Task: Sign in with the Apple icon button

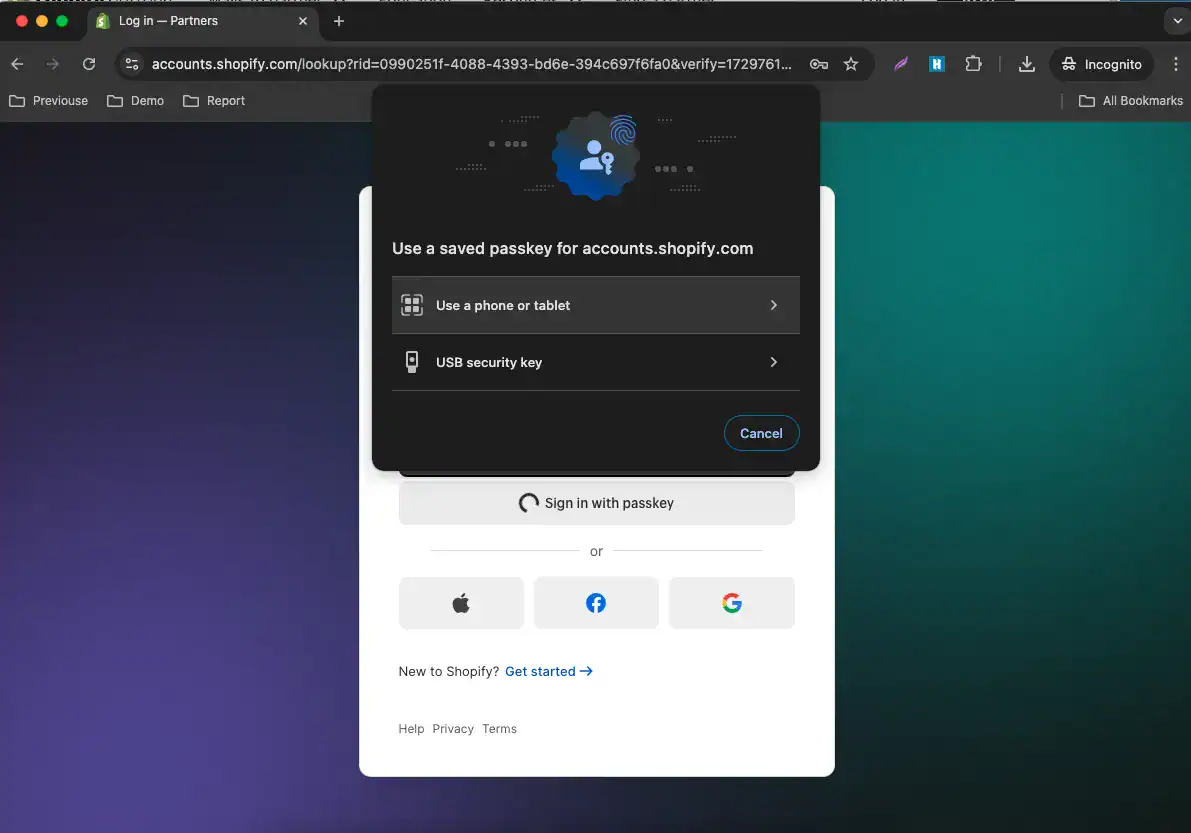Action: 461,603
